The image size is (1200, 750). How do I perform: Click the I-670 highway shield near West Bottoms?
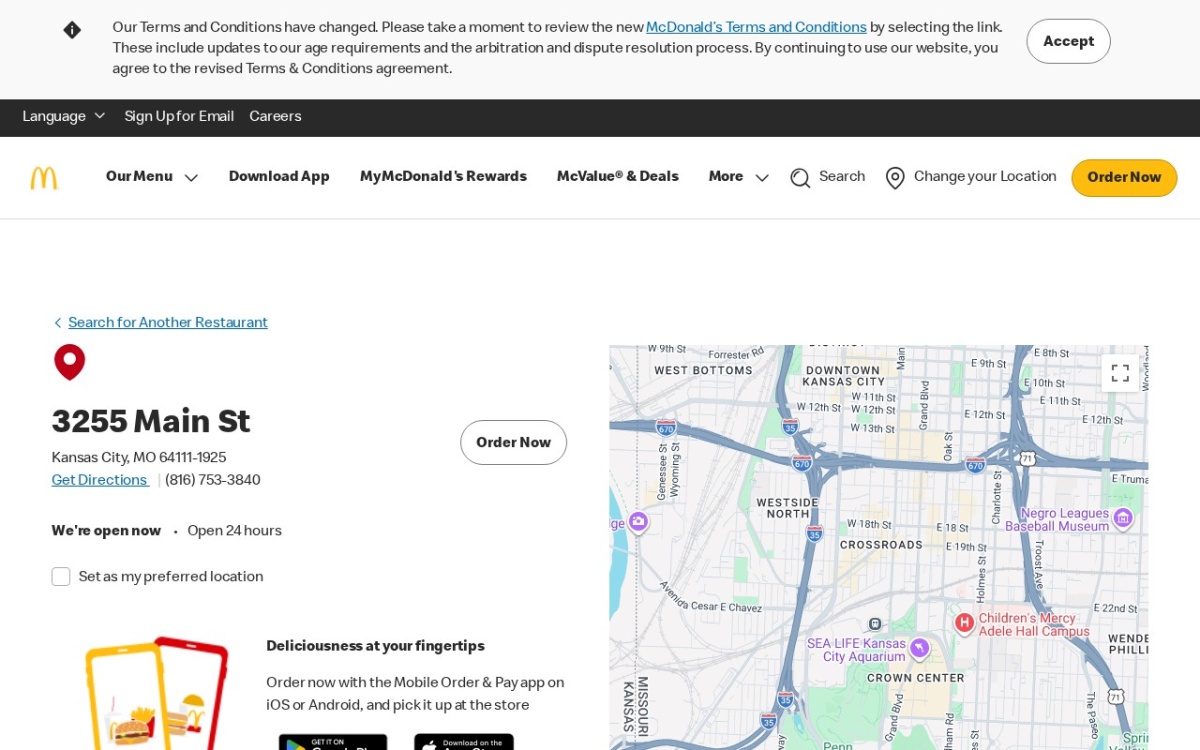666,427
